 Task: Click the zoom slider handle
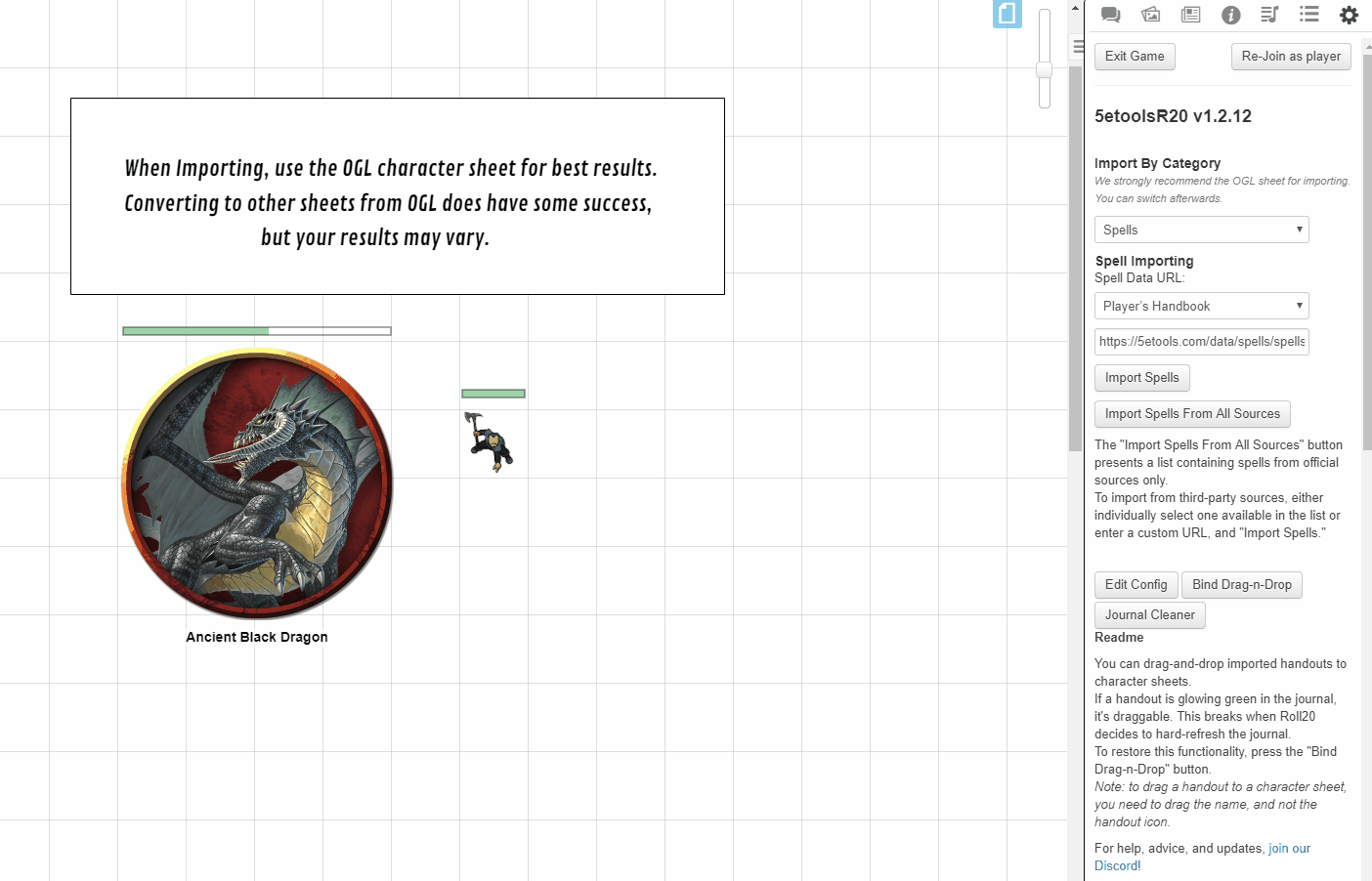(x=1044, y=69)
